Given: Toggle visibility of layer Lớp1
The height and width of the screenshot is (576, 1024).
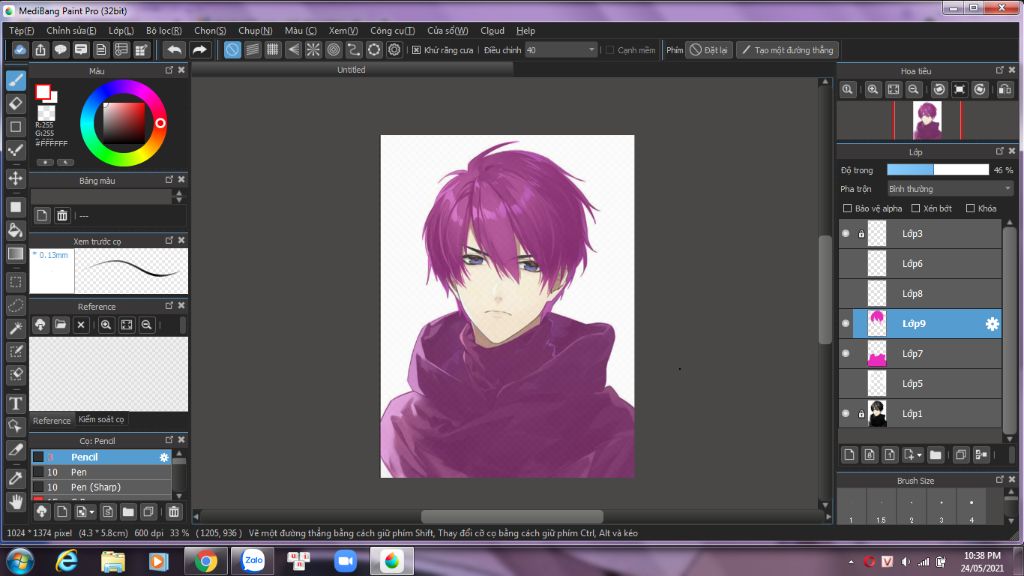Looking at the screenshot, I should 846,414.
